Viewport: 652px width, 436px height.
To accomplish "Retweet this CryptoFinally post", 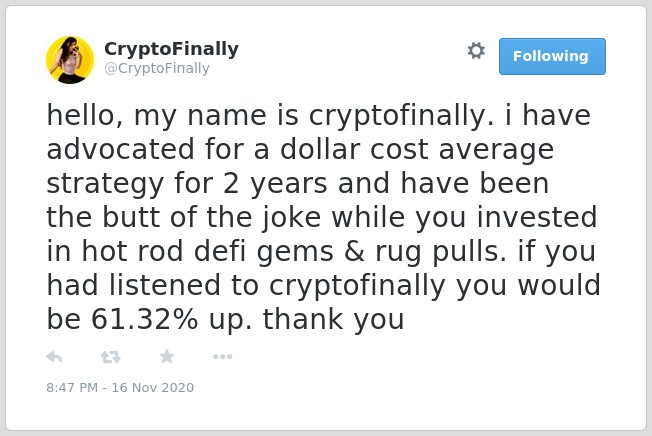I will point(111,357).
